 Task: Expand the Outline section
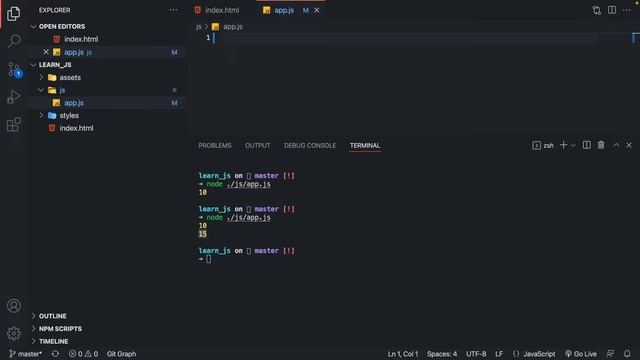(x=52, y=316)
